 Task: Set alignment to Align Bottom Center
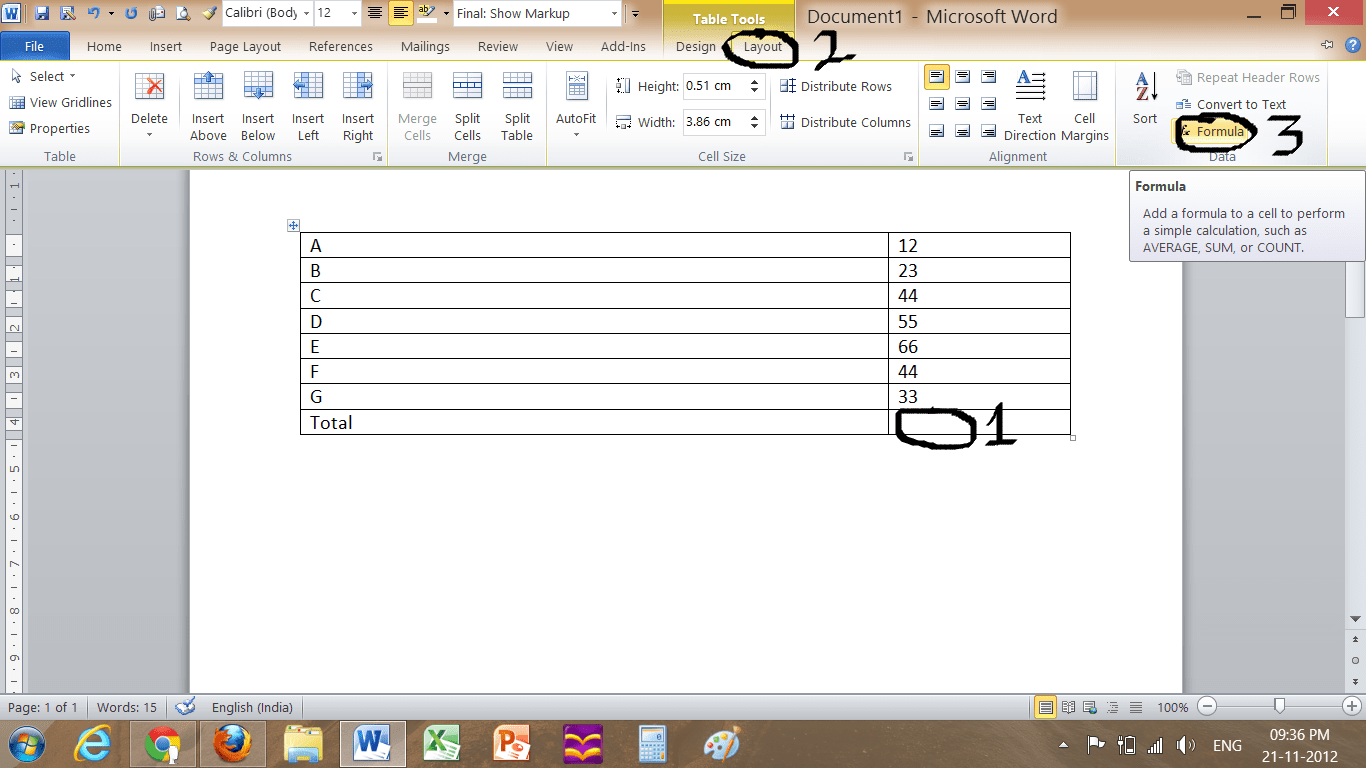coord(963,130)
